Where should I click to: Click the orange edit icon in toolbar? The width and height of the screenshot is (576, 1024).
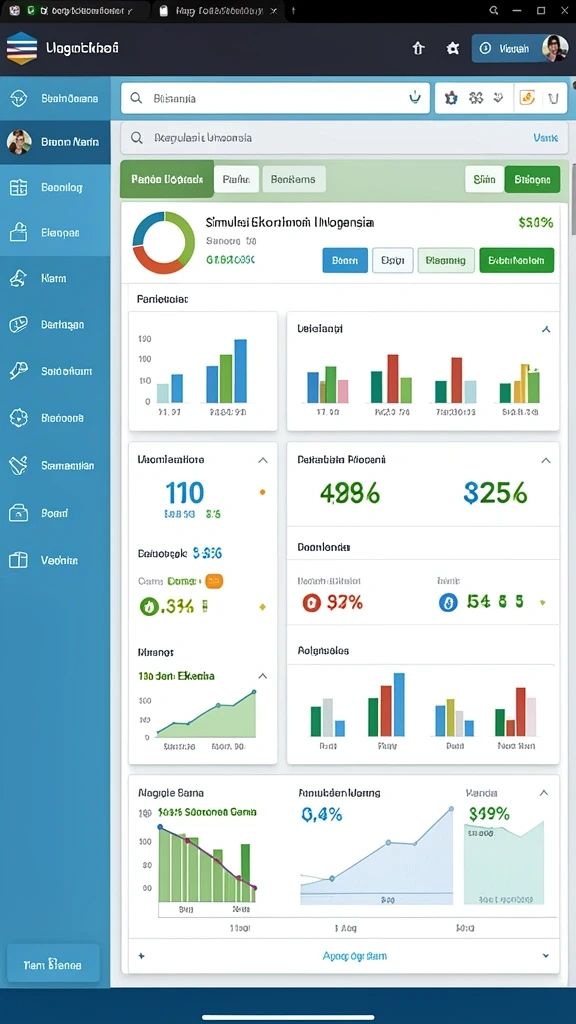[x=527, y=98]
